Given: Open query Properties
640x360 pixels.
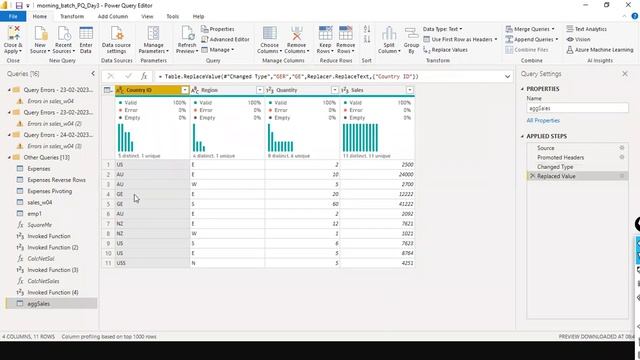Looking at the screenshot, I should pyautogui.click(x=218, y=29).
